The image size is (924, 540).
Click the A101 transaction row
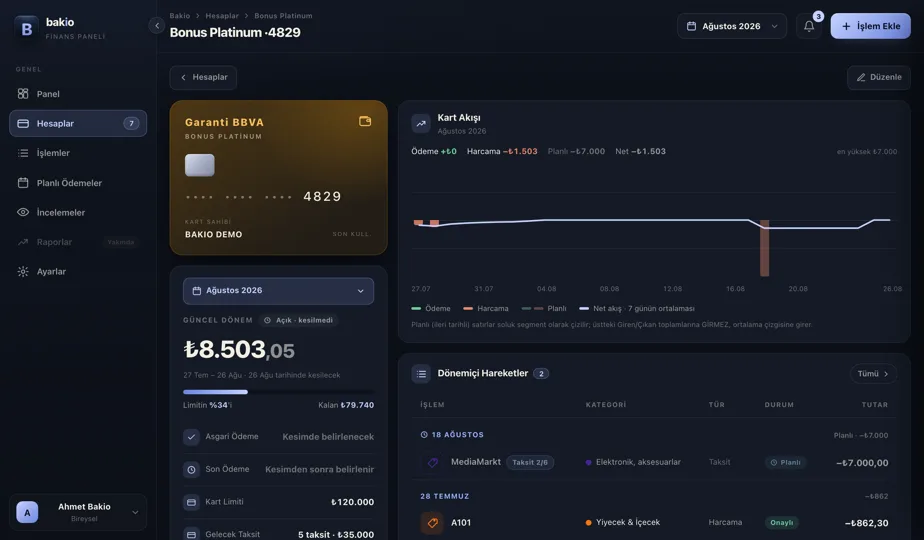[x=654, y=523]
